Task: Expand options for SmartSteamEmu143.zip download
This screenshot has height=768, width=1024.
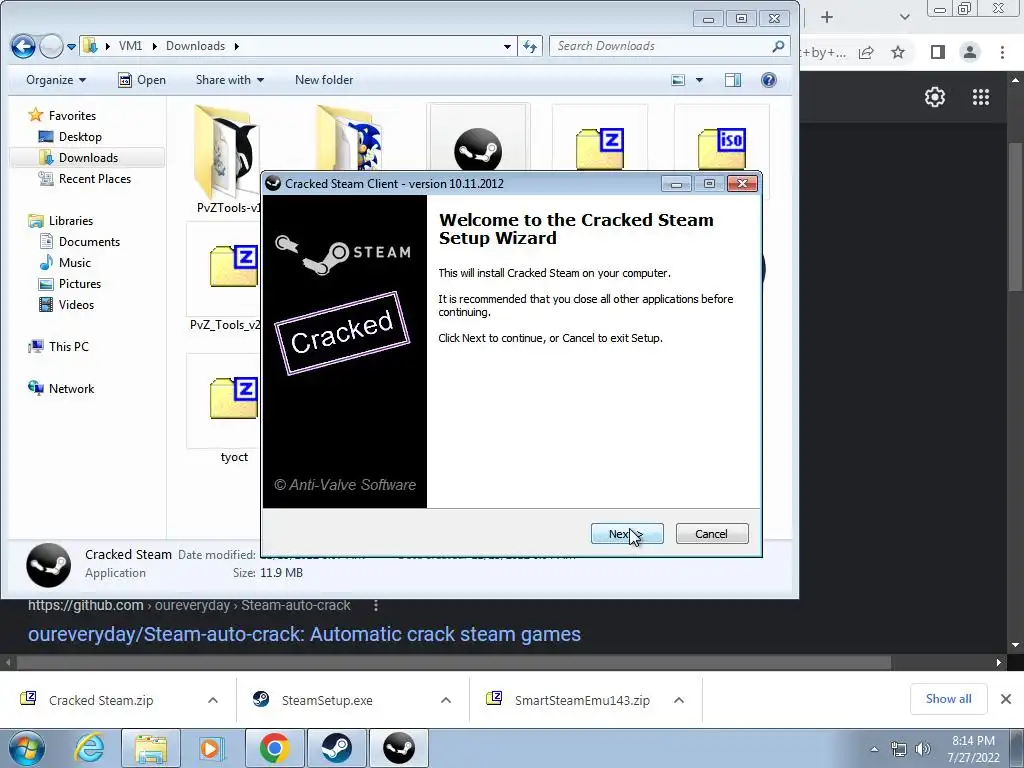Action: [679, 700]
